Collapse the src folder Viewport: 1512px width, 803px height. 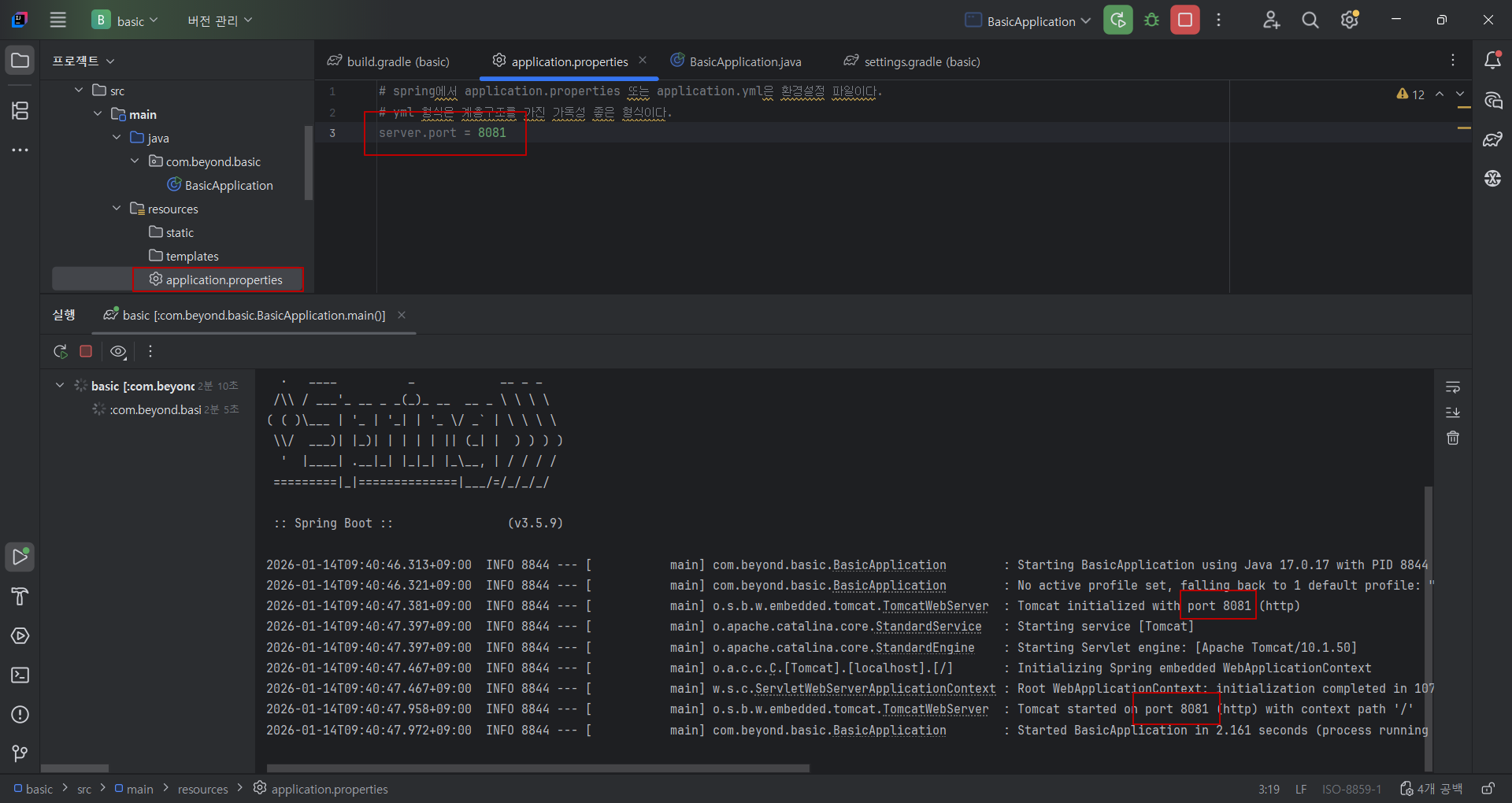tap(79, 91)
